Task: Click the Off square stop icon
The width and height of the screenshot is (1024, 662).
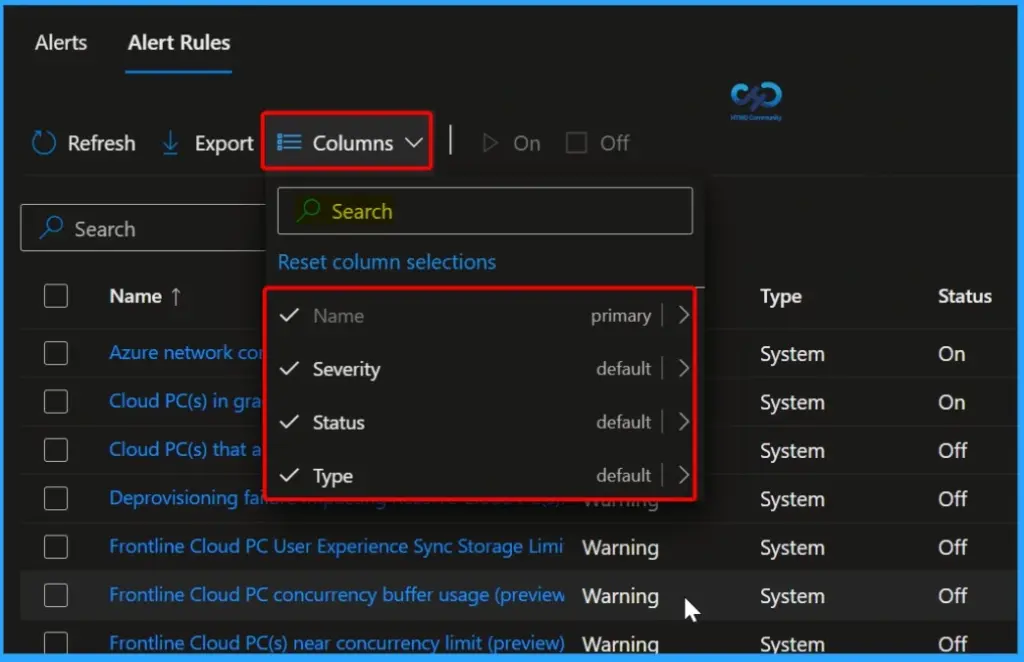Action: (x=576, y=143)
